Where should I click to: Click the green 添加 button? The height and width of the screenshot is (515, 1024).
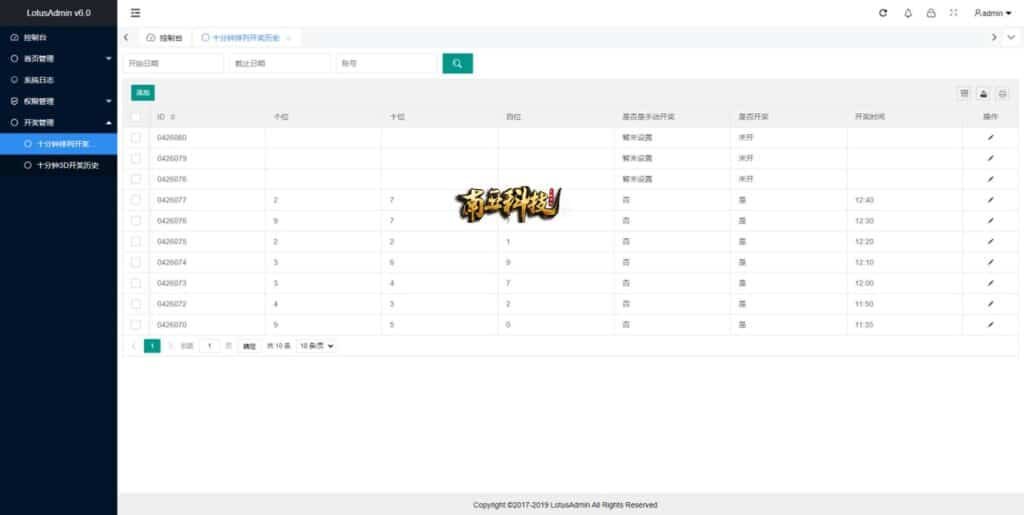pyautogui.click(x=143, y=93)
